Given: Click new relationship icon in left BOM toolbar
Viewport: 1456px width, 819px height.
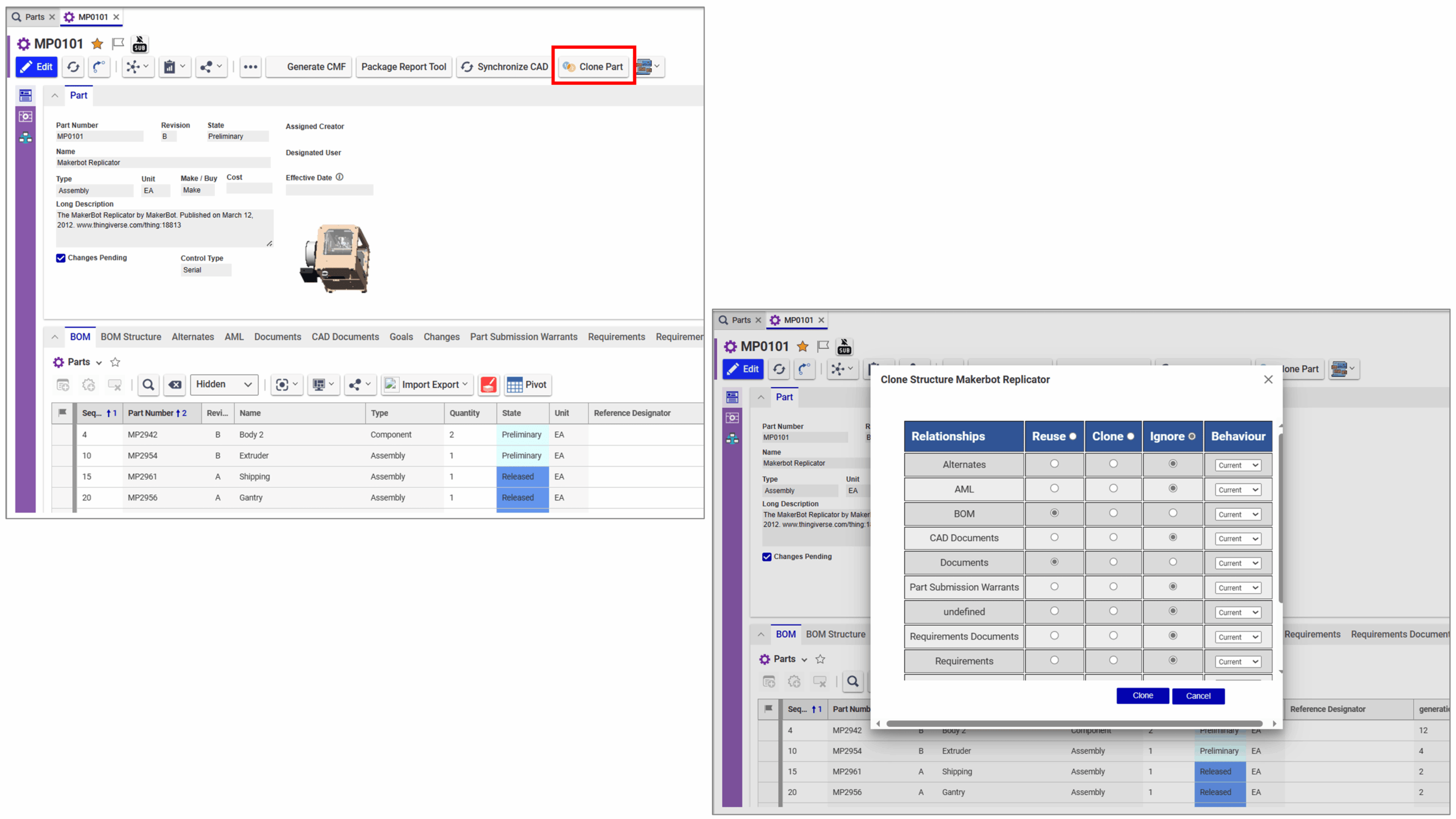Looking at the screenshot, I should pyautogui.click(x=63, y=385).
